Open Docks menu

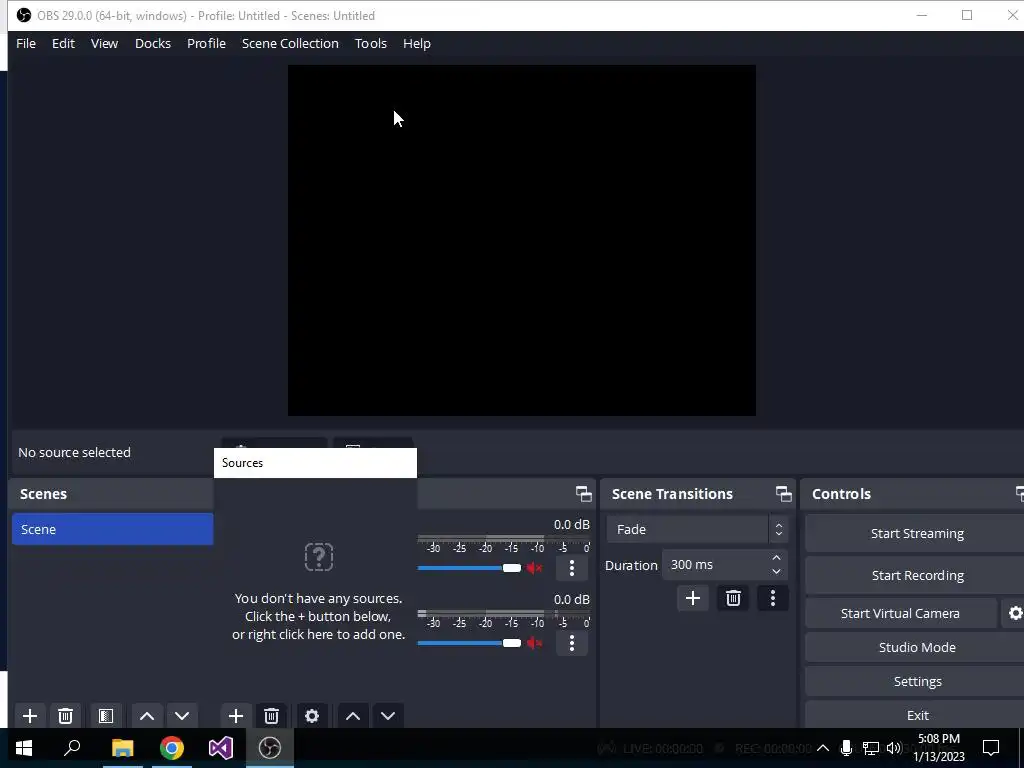(153, 43)
